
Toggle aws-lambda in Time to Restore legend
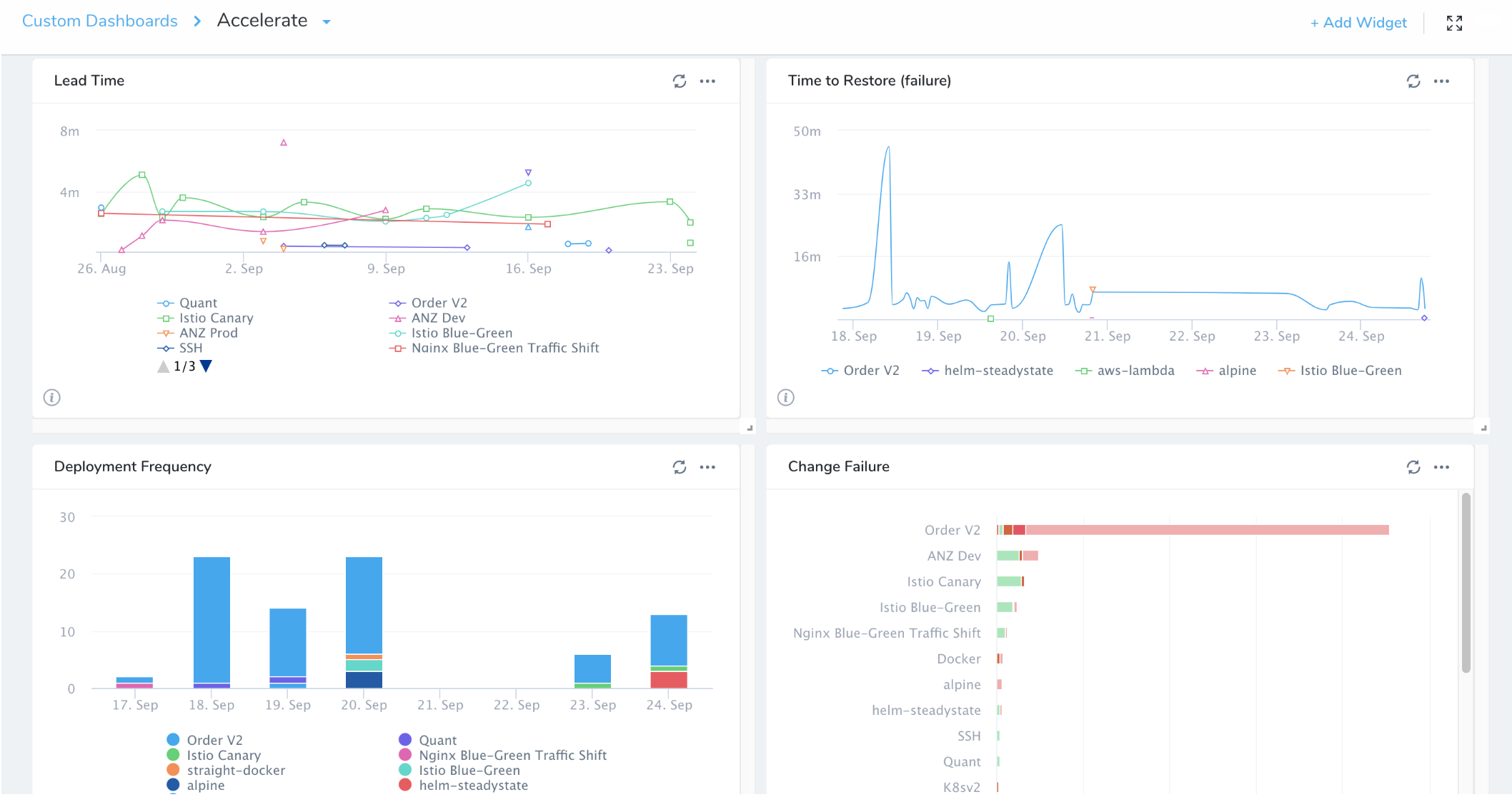(1125, 371)
